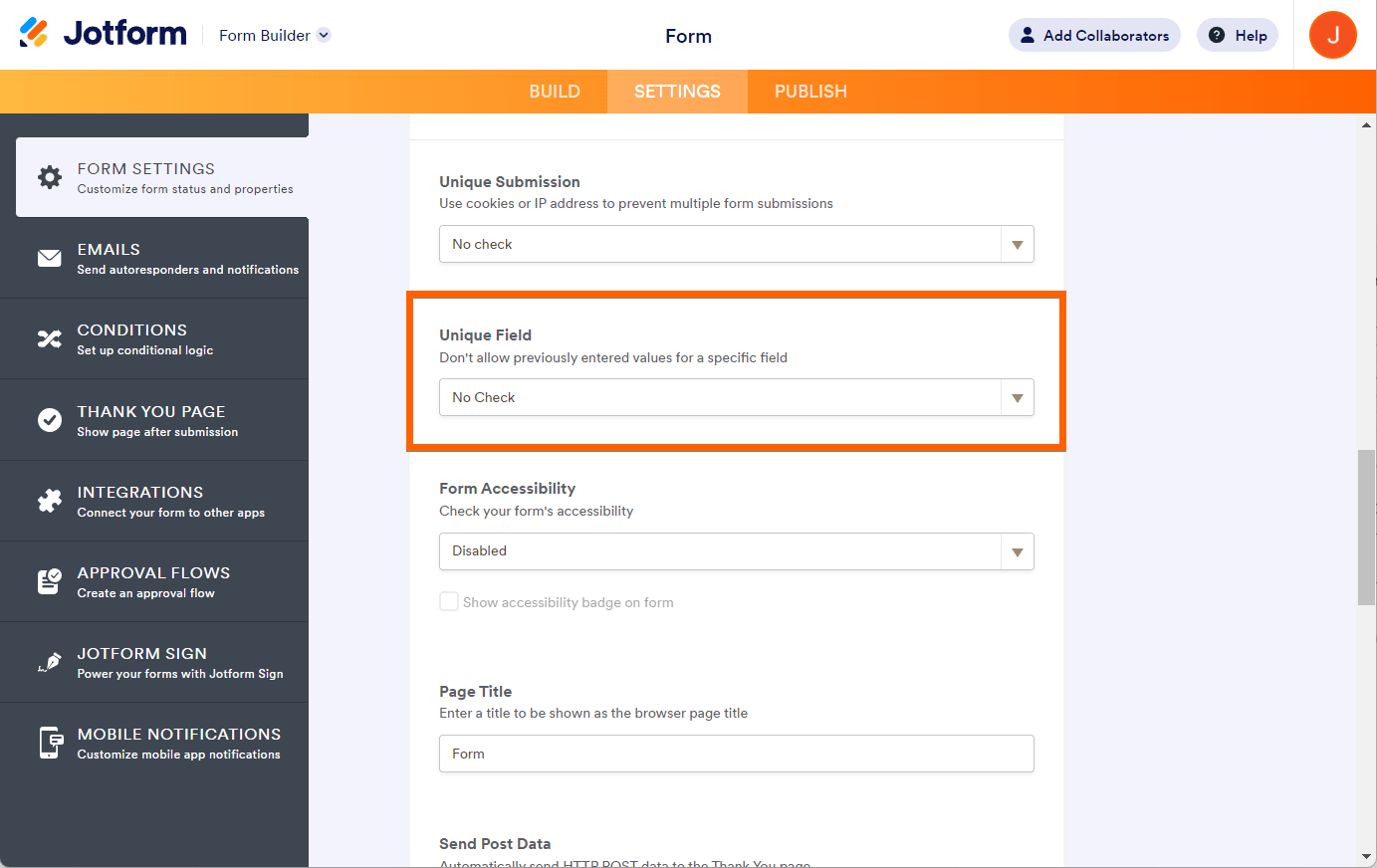The height and width of the screenshot is (868, 1377).
Task: Open the Form Builder switcher menu
Action: 275,36
